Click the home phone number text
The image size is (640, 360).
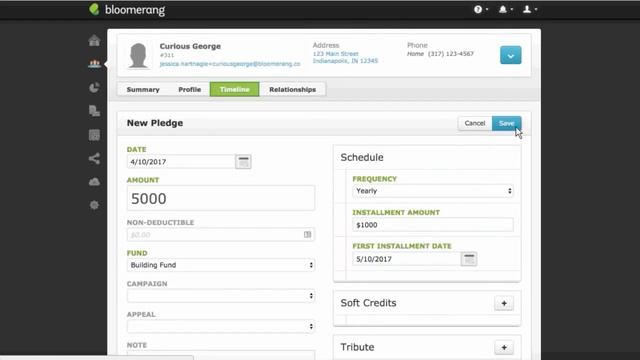(x=451, y=54)
